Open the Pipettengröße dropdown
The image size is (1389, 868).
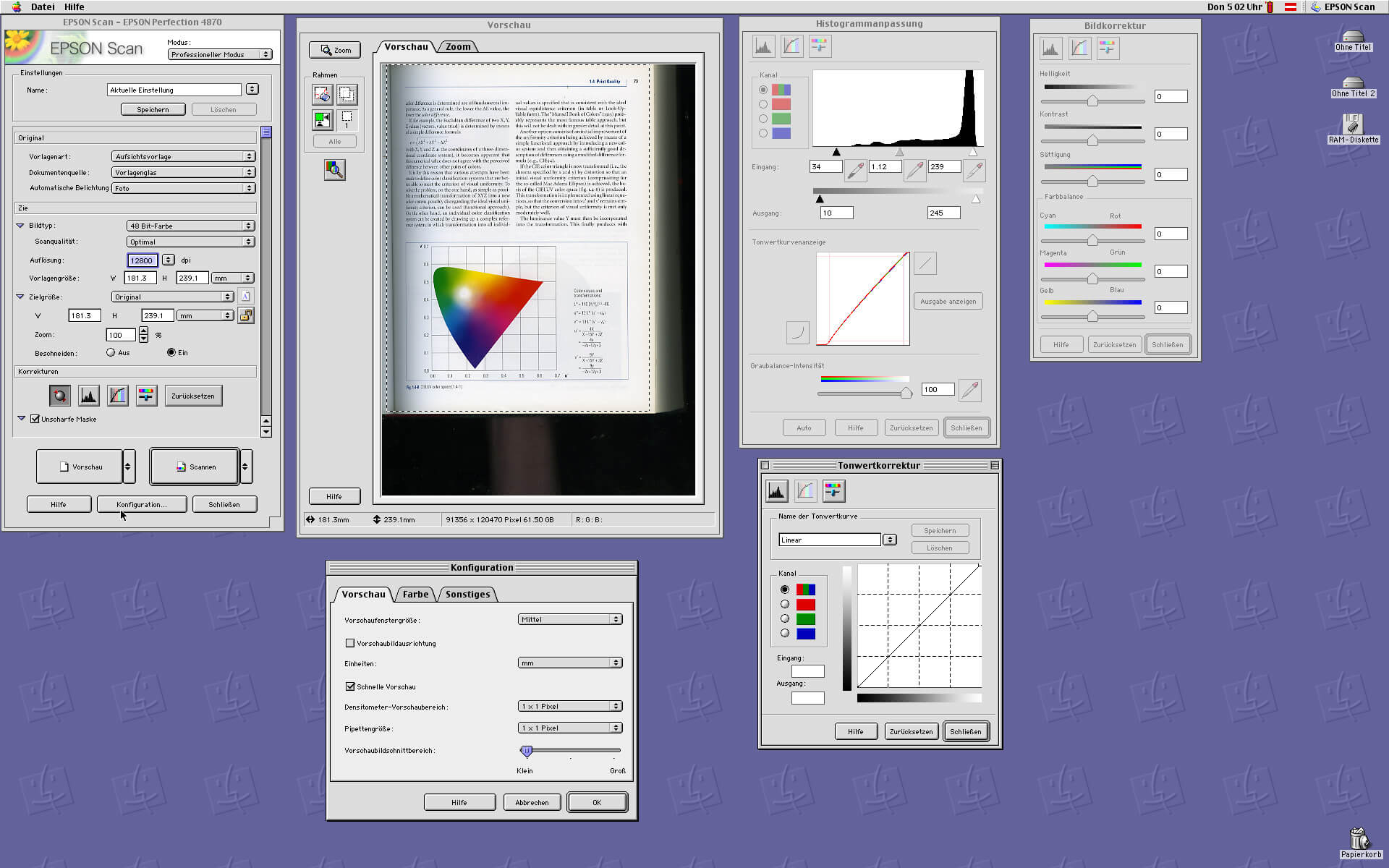click(x=570, y=728)
